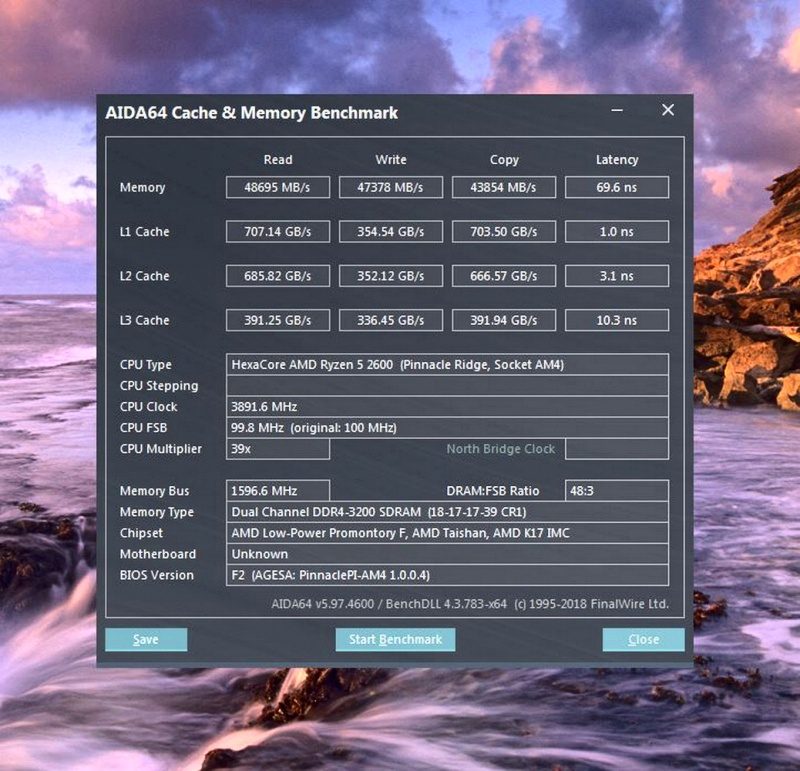Click L2 Cache Latency 3.1 ns
Viewport: 800px width, 771px height.
coord(617,276)
